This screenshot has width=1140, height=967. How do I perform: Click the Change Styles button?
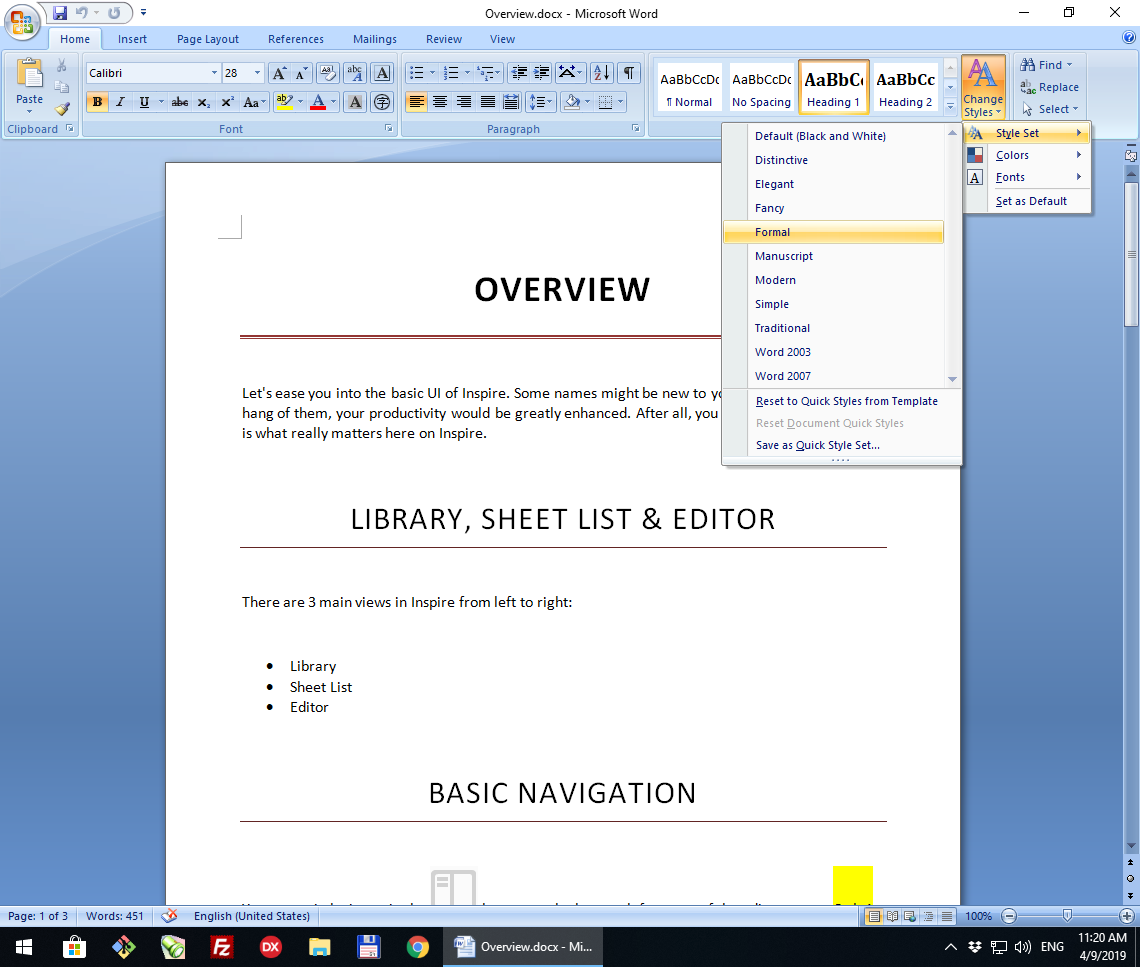click(x=983, y=87)
